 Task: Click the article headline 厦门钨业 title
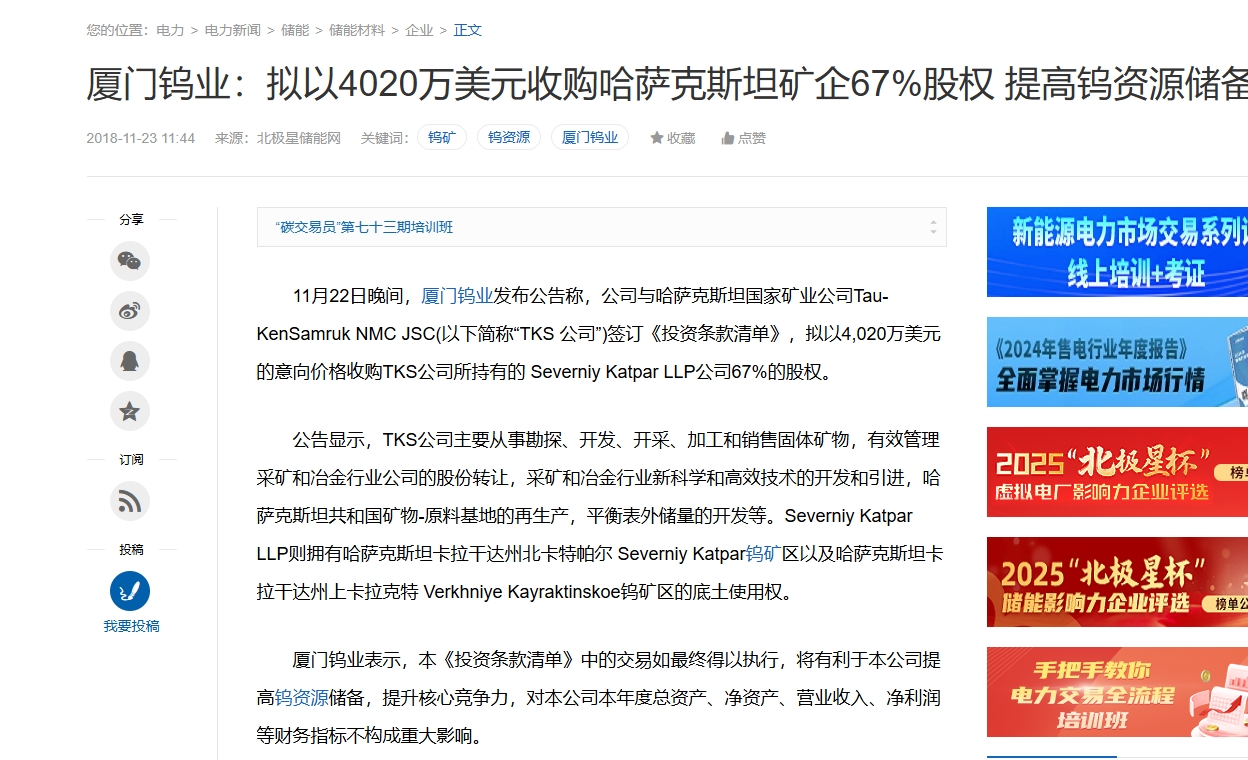click(x=667, y=86)
